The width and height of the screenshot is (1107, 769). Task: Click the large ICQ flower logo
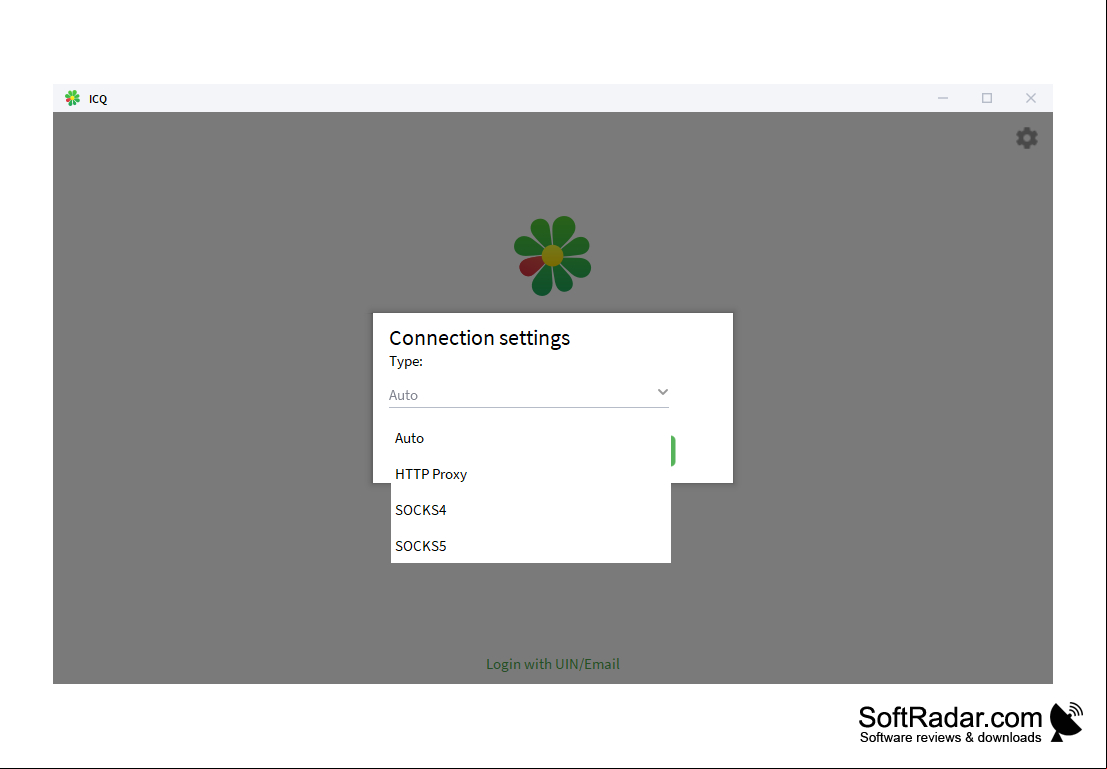click(553, 256)
